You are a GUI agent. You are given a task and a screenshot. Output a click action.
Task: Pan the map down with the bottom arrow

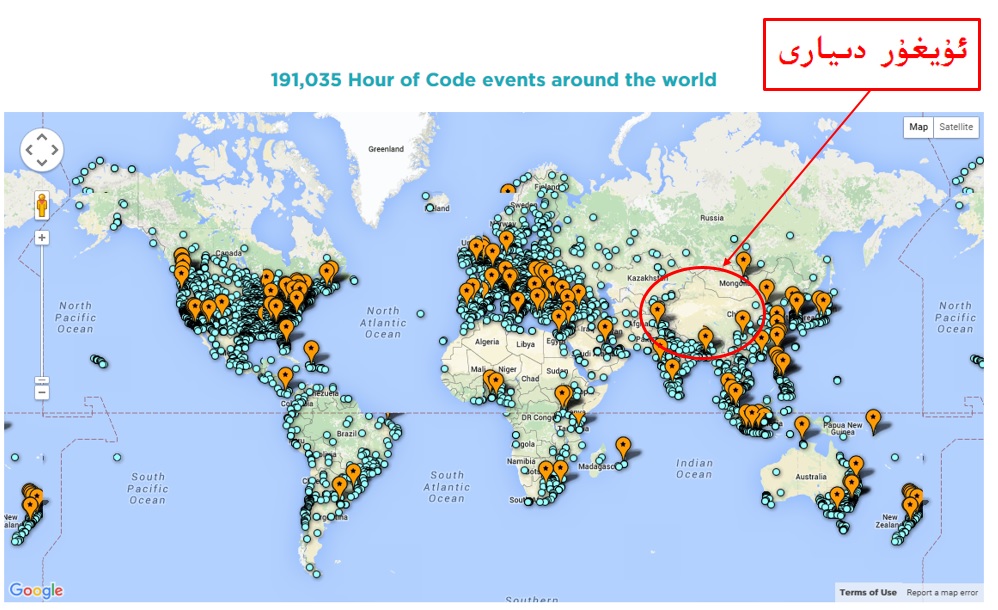point(42,163)
